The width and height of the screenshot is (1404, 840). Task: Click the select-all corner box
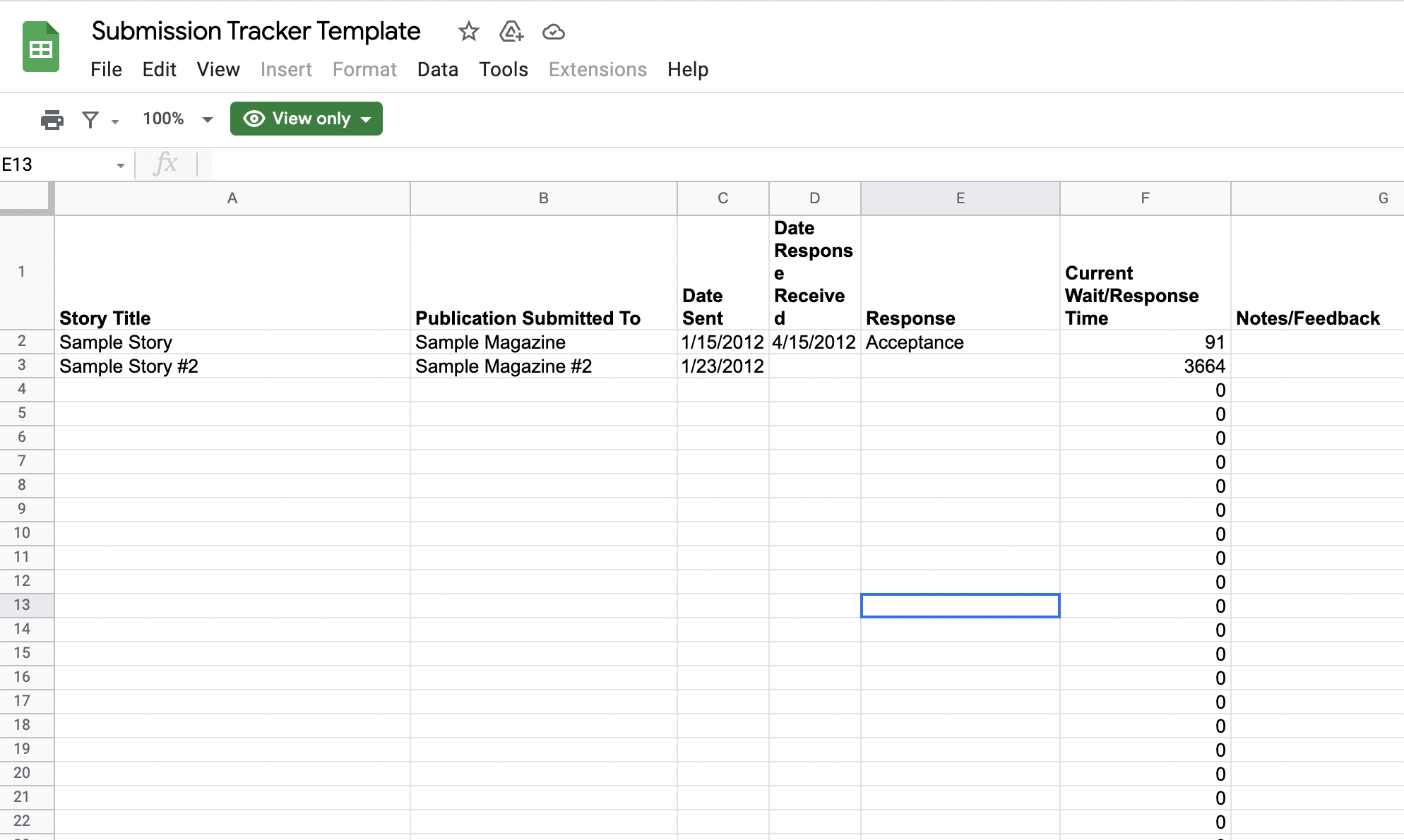click(x=26, y=198)
